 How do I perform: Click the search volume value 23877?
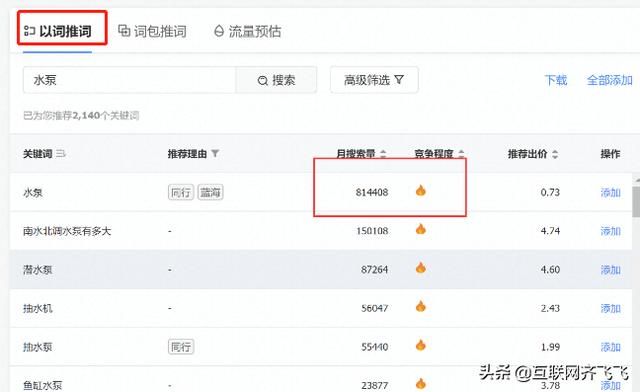(374, 385)
